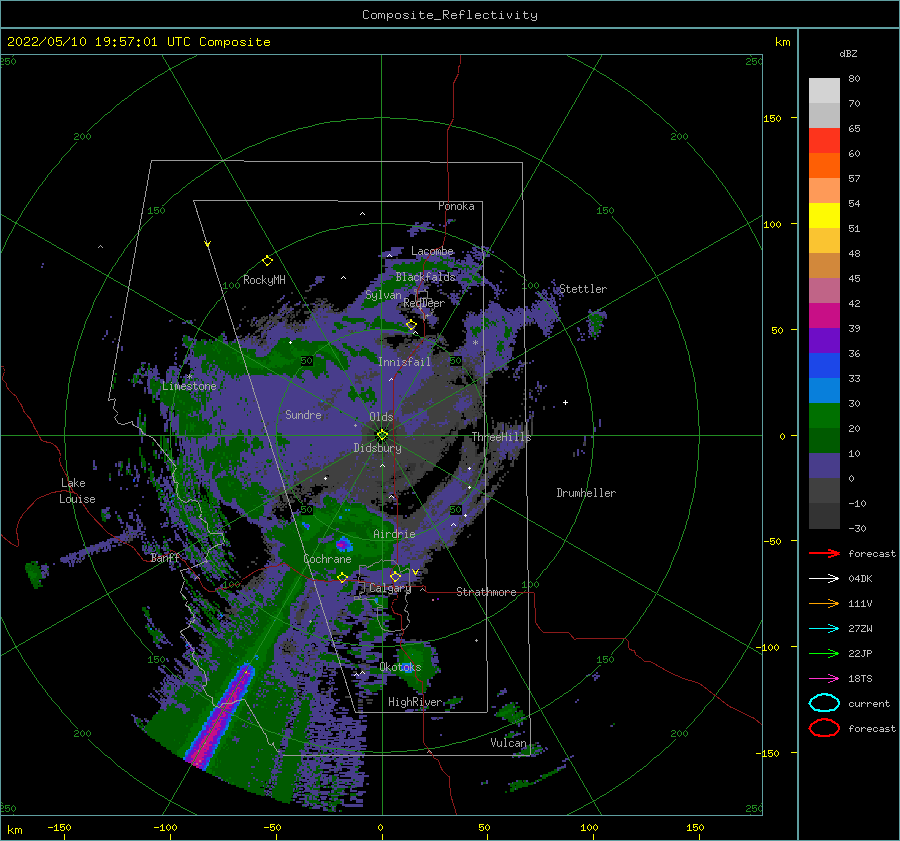This screenshot has width=900, height=841.
Task: Click the HighRiver label
Action: click(416, 702)
